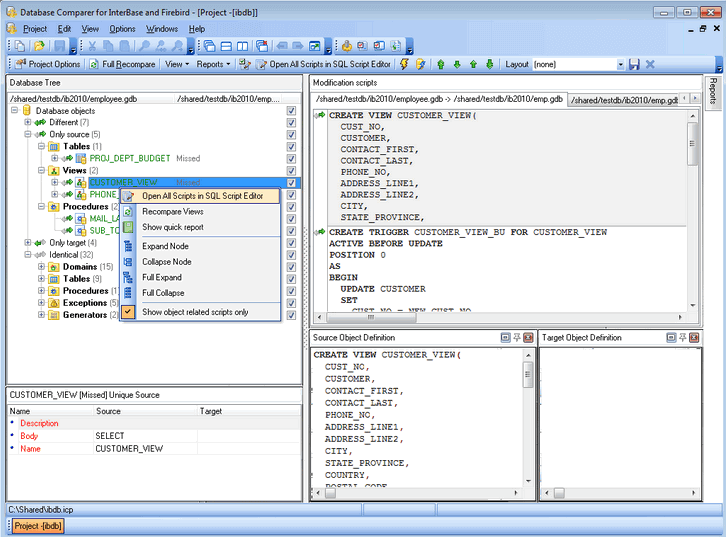
Task: Expand the Different (7) tree node
Action: click(x=28, y=122)
